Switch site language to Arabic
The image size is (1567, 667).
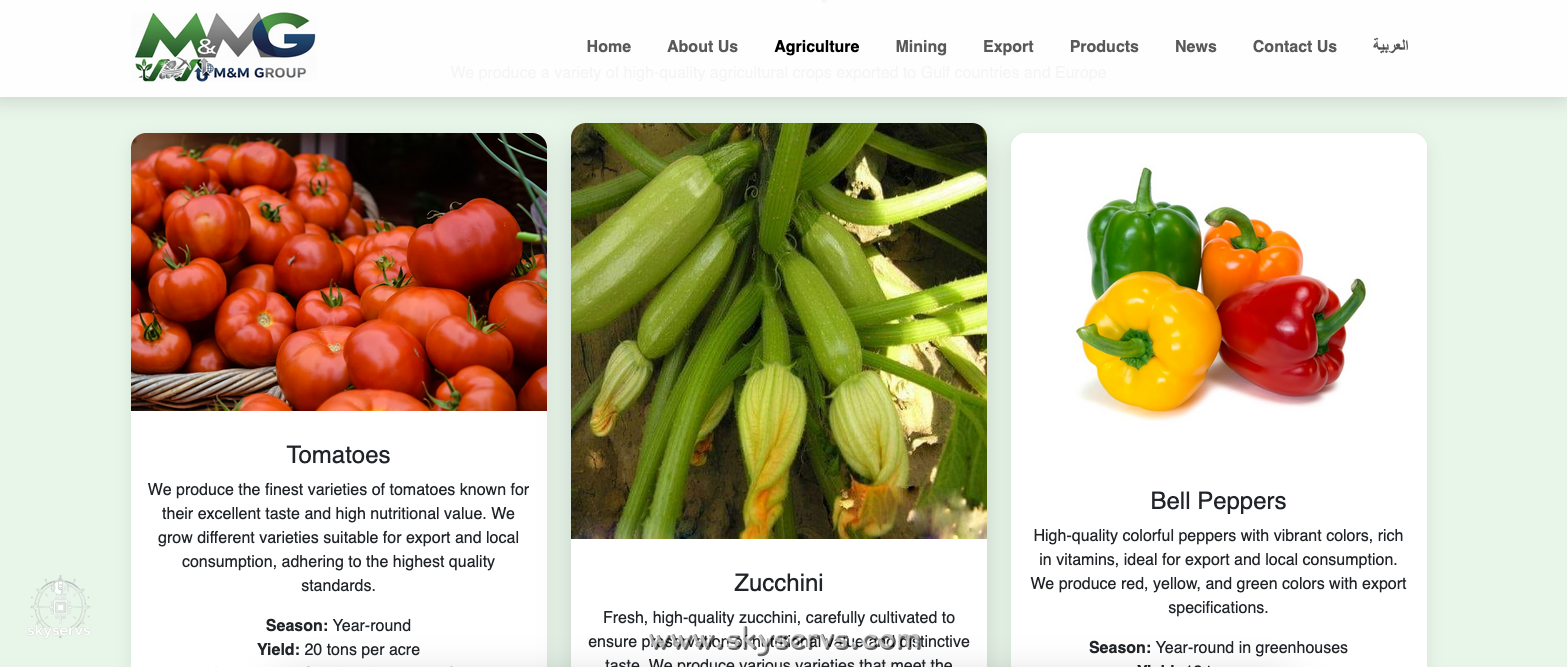click(1390, 46)
